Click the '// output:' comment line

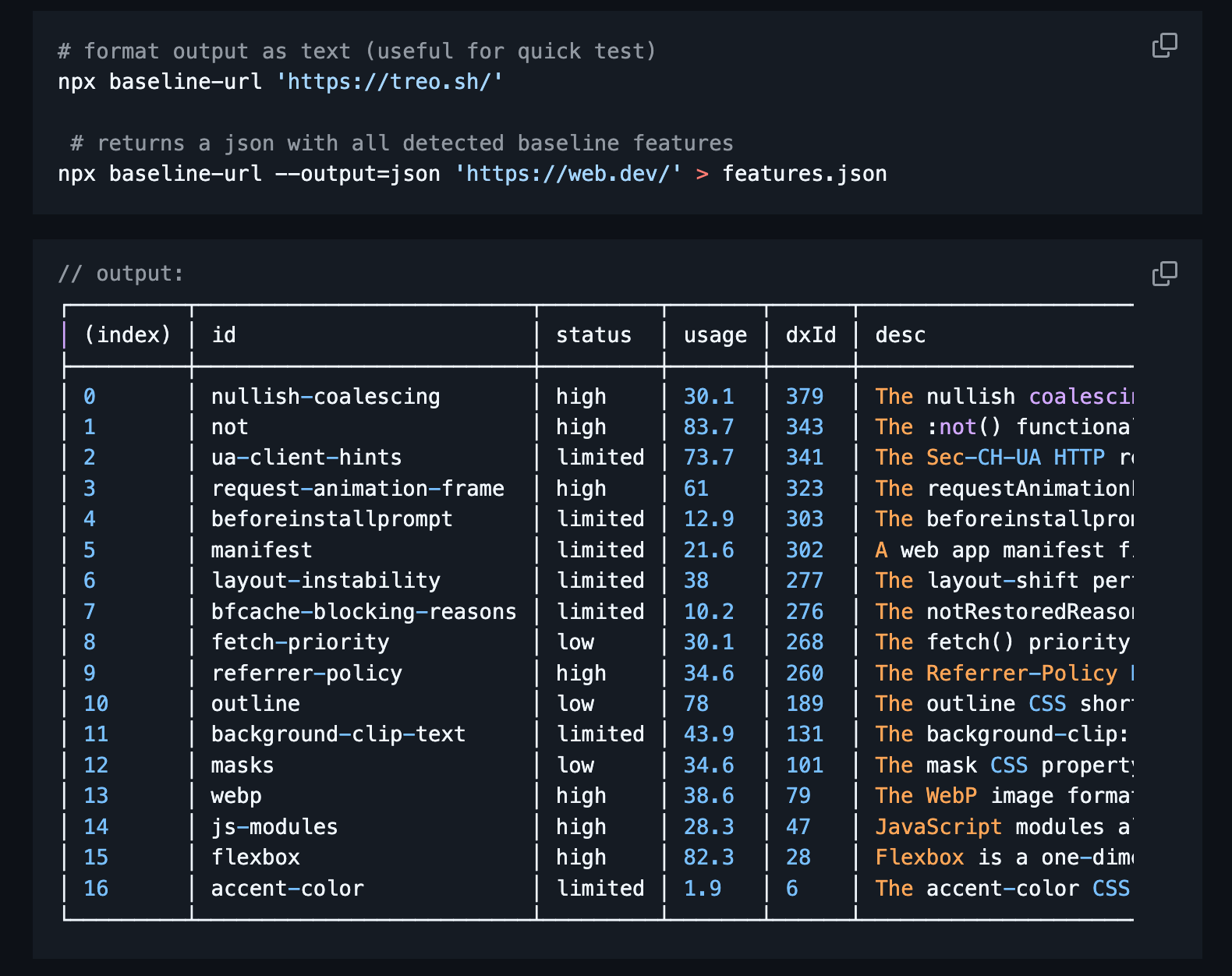point(121,274)
